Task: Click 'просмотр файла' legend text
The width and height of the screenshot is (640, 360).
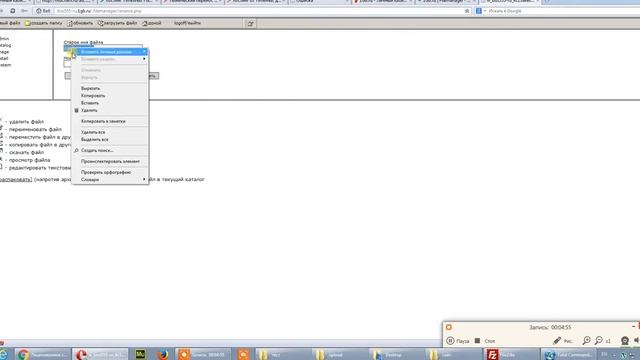Action: 30,160
